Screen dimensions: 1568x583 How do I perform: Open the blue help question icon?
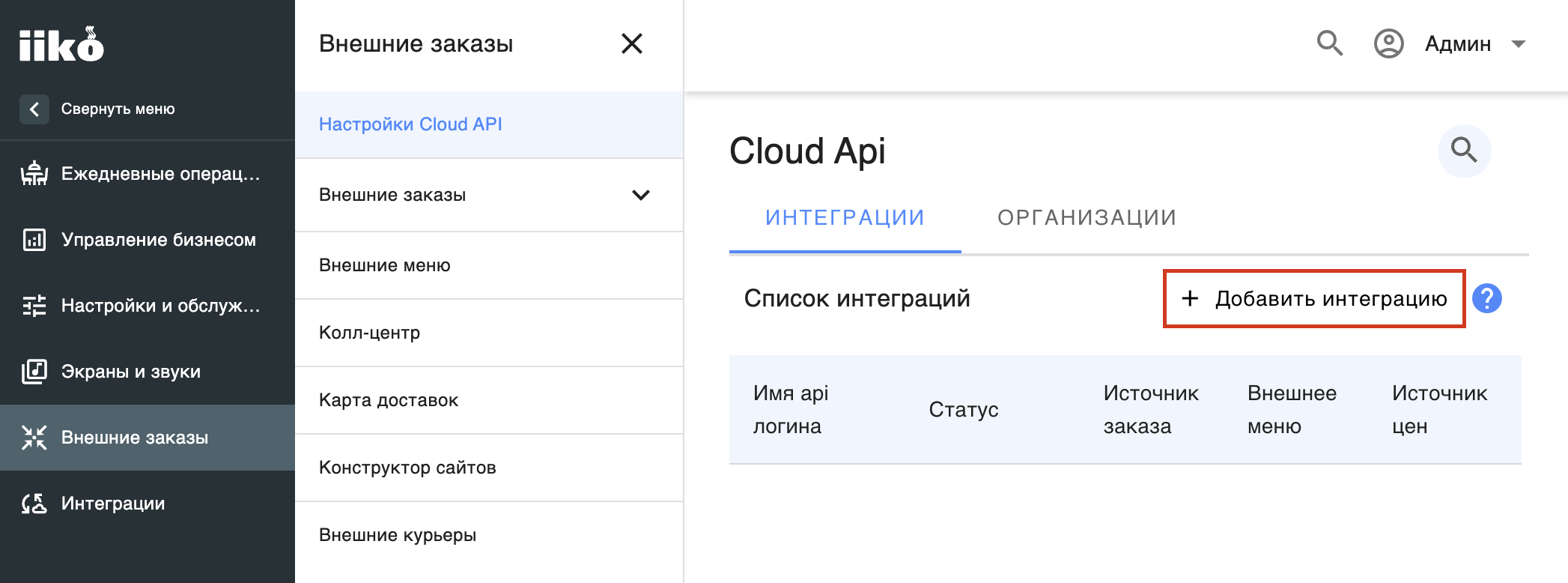[1487, 298]
